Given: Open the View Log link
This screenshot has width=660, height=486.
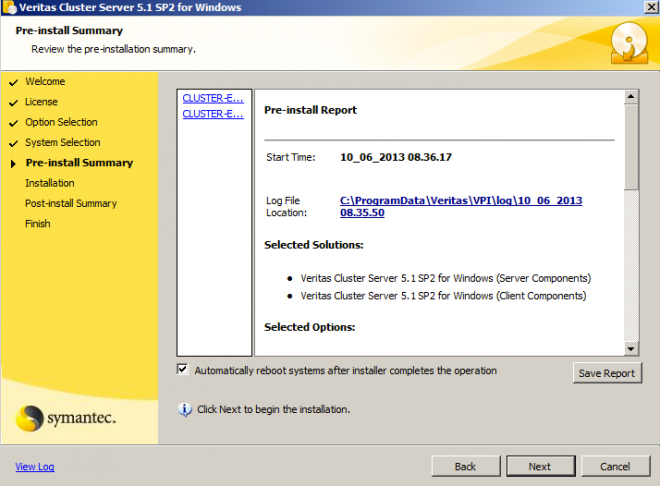Looking at the screenshot, I should point(35,467).
